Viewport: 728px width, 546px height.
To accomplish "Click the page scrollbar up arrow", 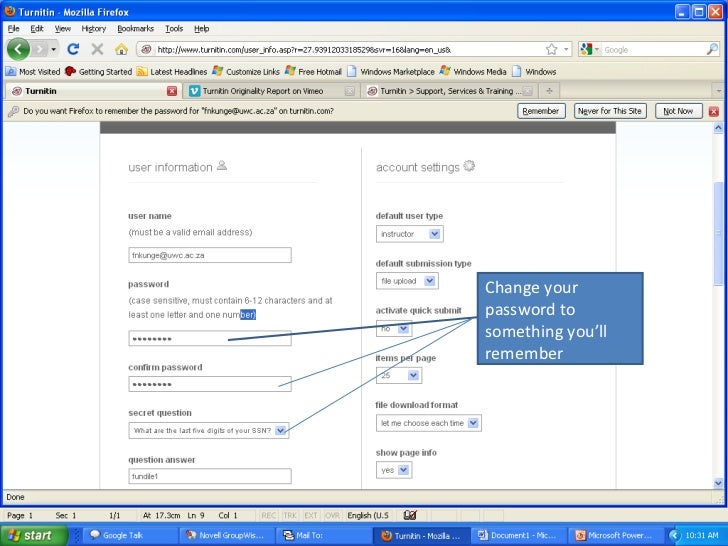I will [718, 127].
